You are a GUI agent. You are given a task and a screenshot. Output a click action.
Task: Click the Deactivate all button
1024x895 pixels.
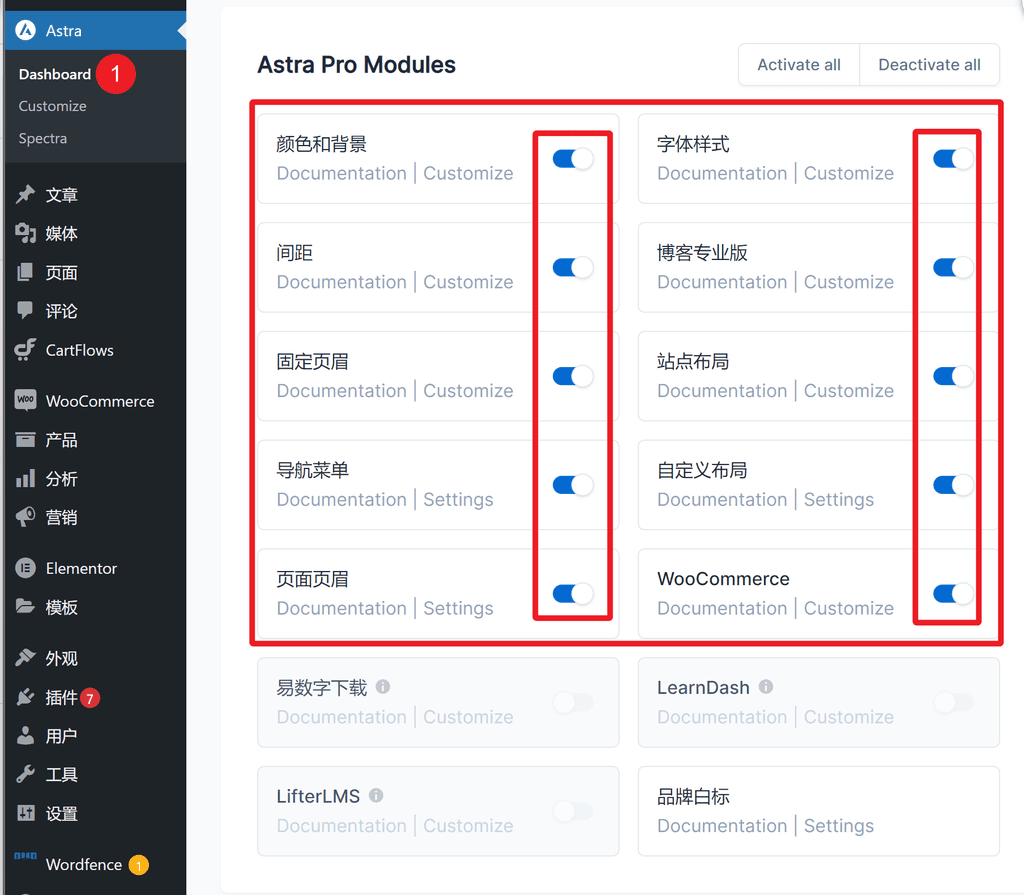(929, 65)
